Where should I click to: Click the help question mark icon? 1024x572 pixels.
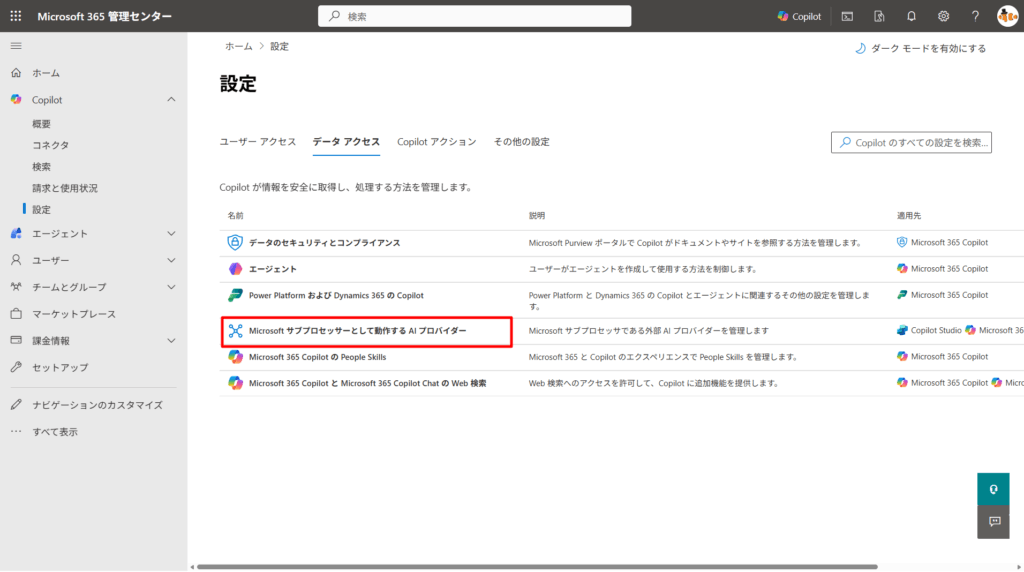click(x=975, y=16)
